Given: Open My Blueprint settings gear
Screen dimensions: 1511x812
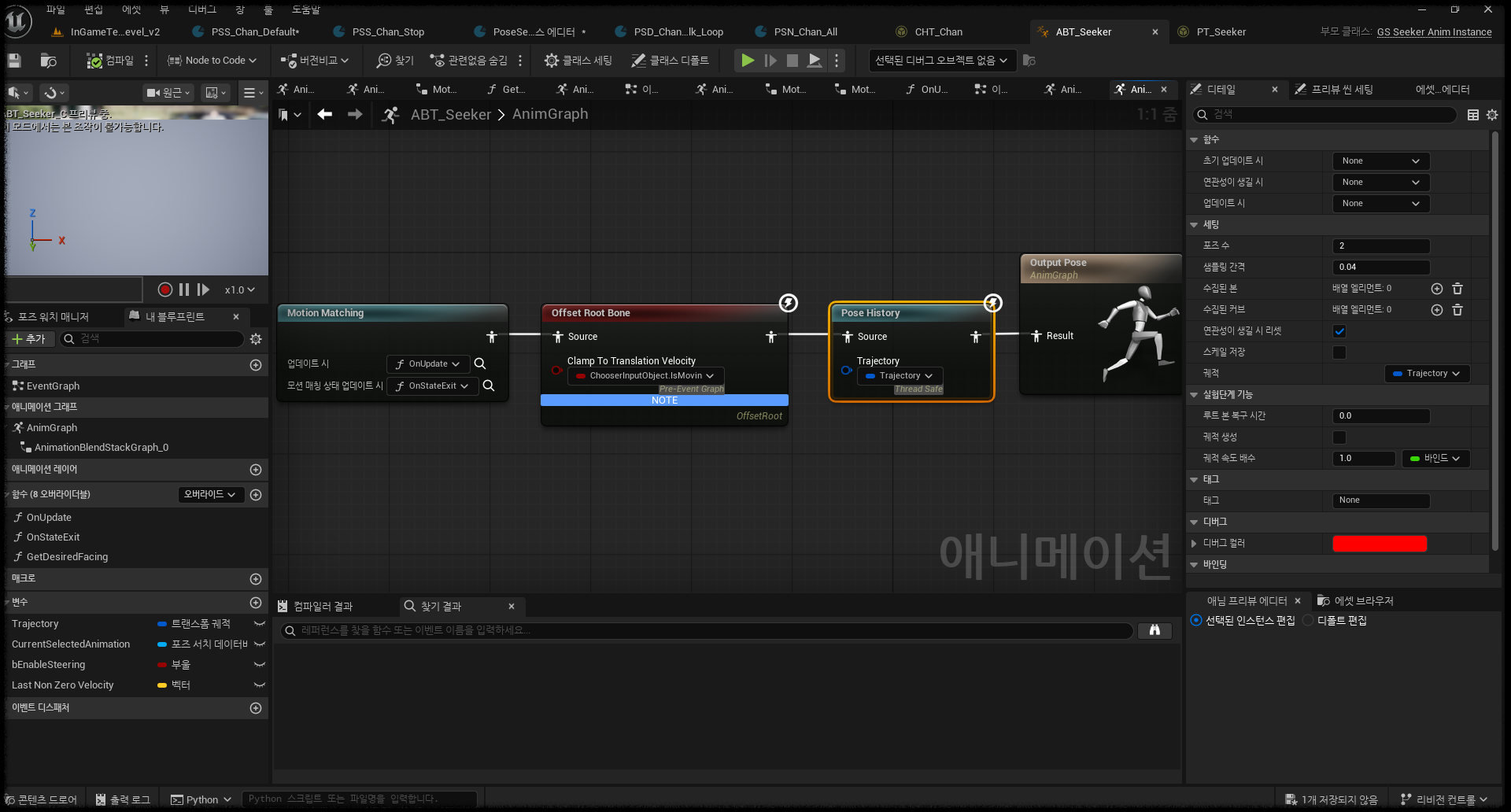Looking at the screenshot, I should [x=256, y=339].
